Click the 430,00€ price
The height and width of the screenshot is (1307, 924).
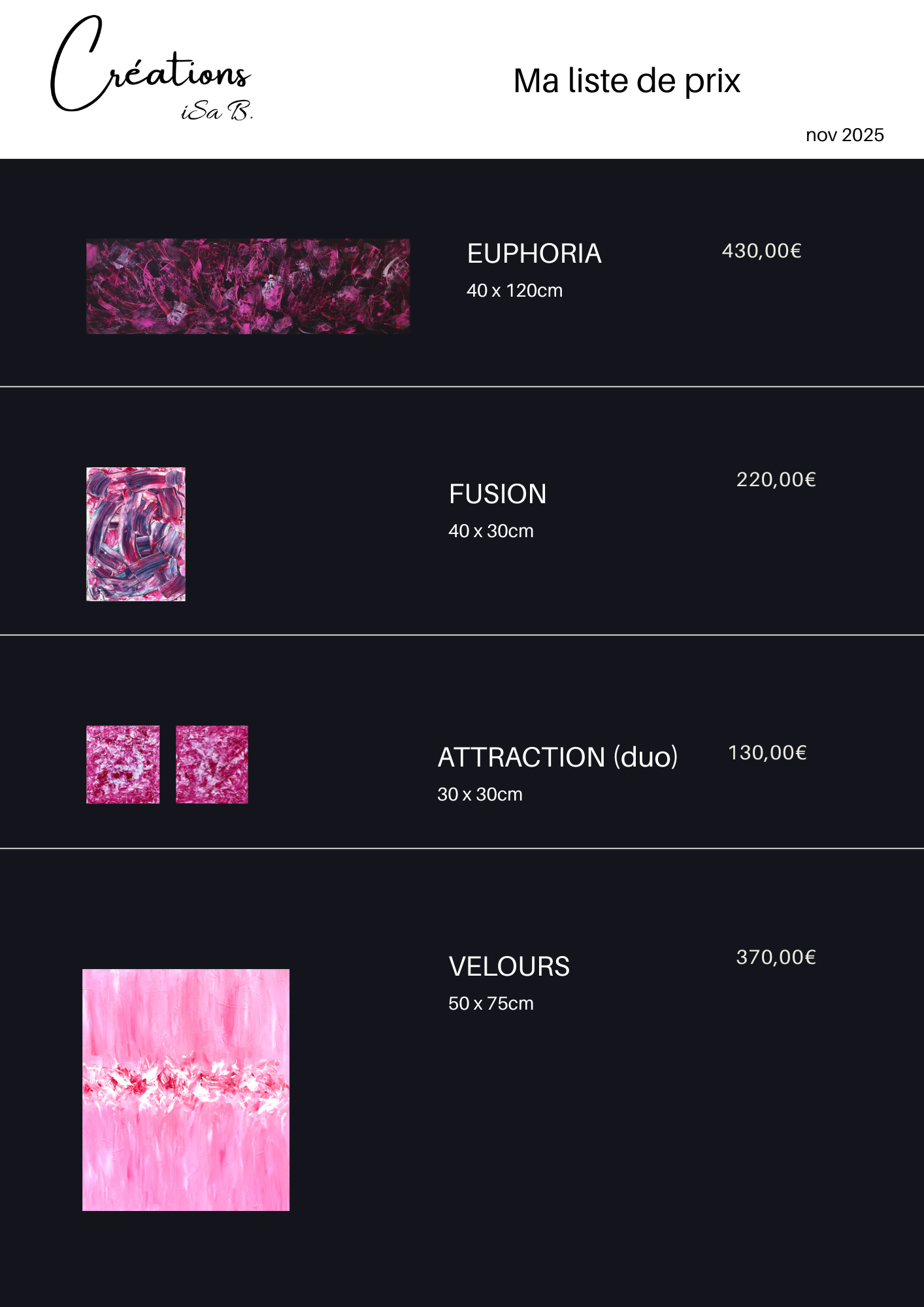[761, 251]
